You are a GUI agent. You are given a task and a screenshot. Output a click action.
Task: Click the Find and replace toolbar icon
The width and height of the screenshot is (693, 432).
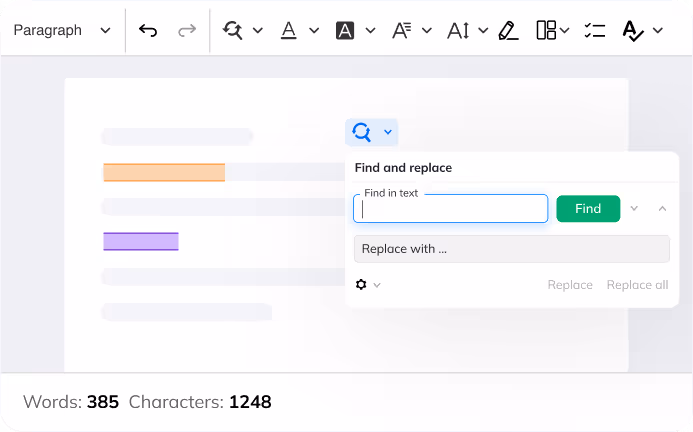(x=233, y=30)
